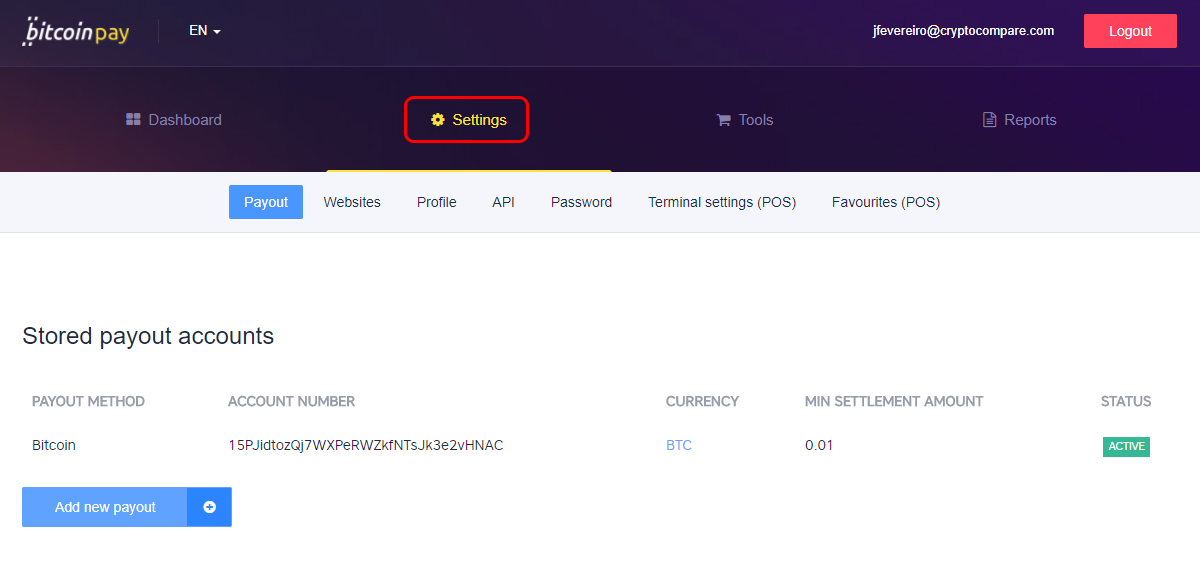Go to the Reports section
The width and height of the screenshot is (1200, 563).
coord(1020,120)
